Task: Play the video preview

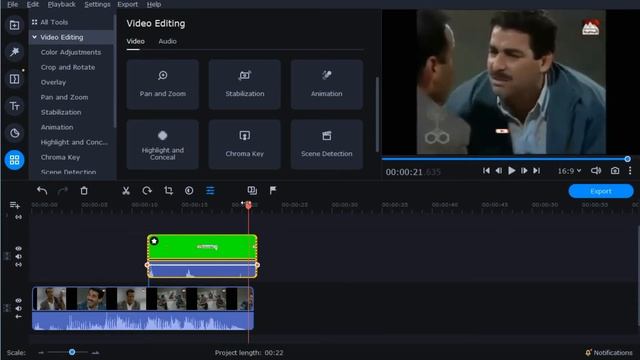Action: coord(511,171)
